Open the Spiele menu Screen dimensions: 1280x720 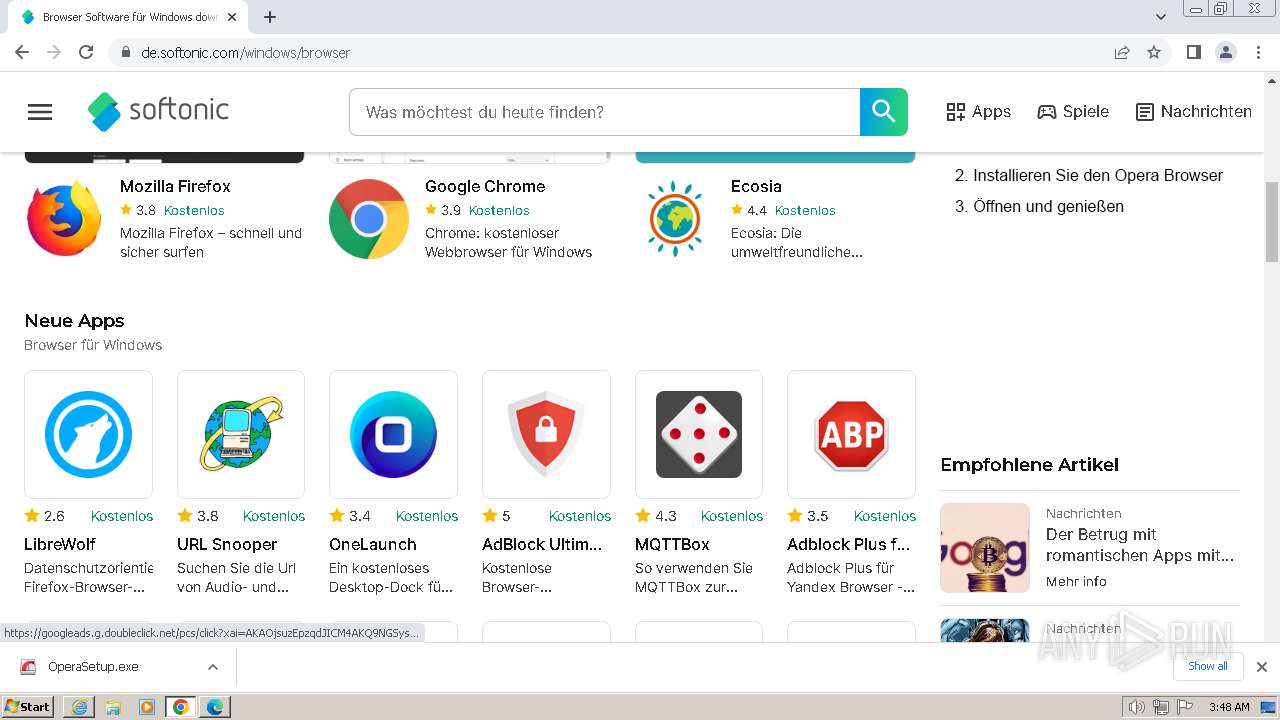tap(1073, 112)
